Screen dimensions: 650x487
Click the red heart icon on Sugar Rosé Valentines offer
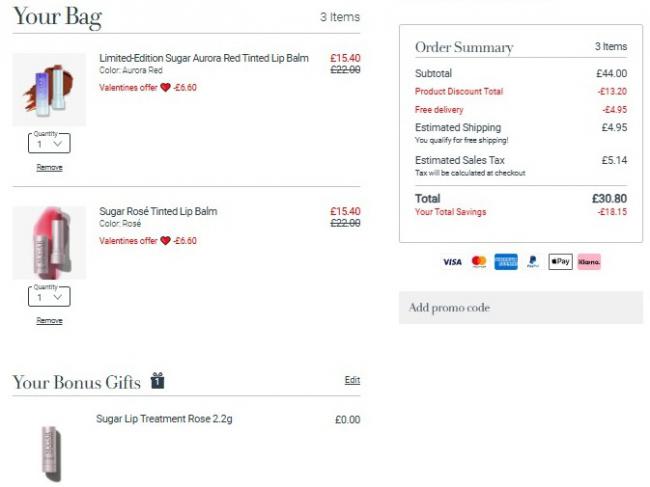[165, 241]
